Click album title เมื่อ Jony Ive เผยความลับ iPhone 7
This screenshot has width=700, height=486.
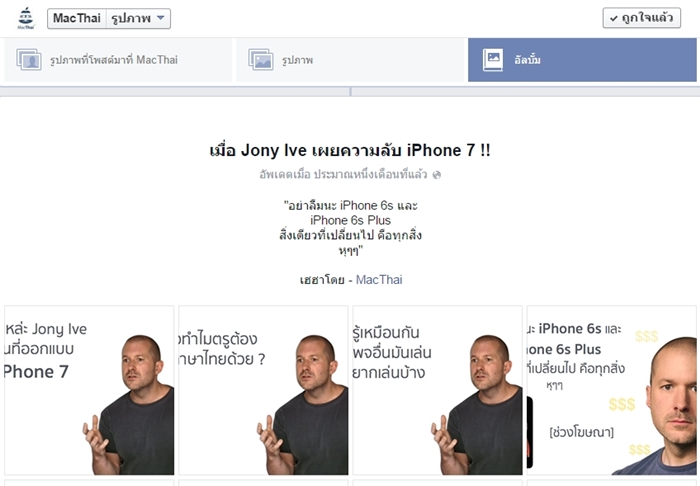click(350, 150)
